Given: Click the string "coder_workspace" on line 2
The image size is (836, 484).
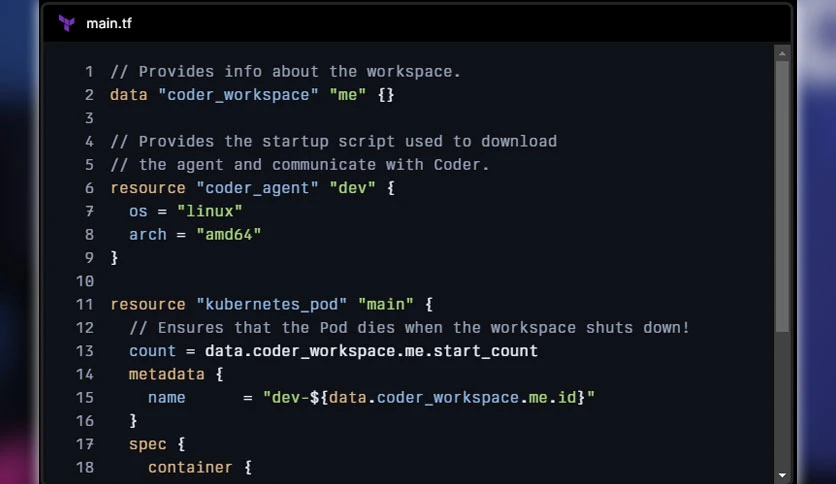Looking at the screenshot, I should coord(238,95).
